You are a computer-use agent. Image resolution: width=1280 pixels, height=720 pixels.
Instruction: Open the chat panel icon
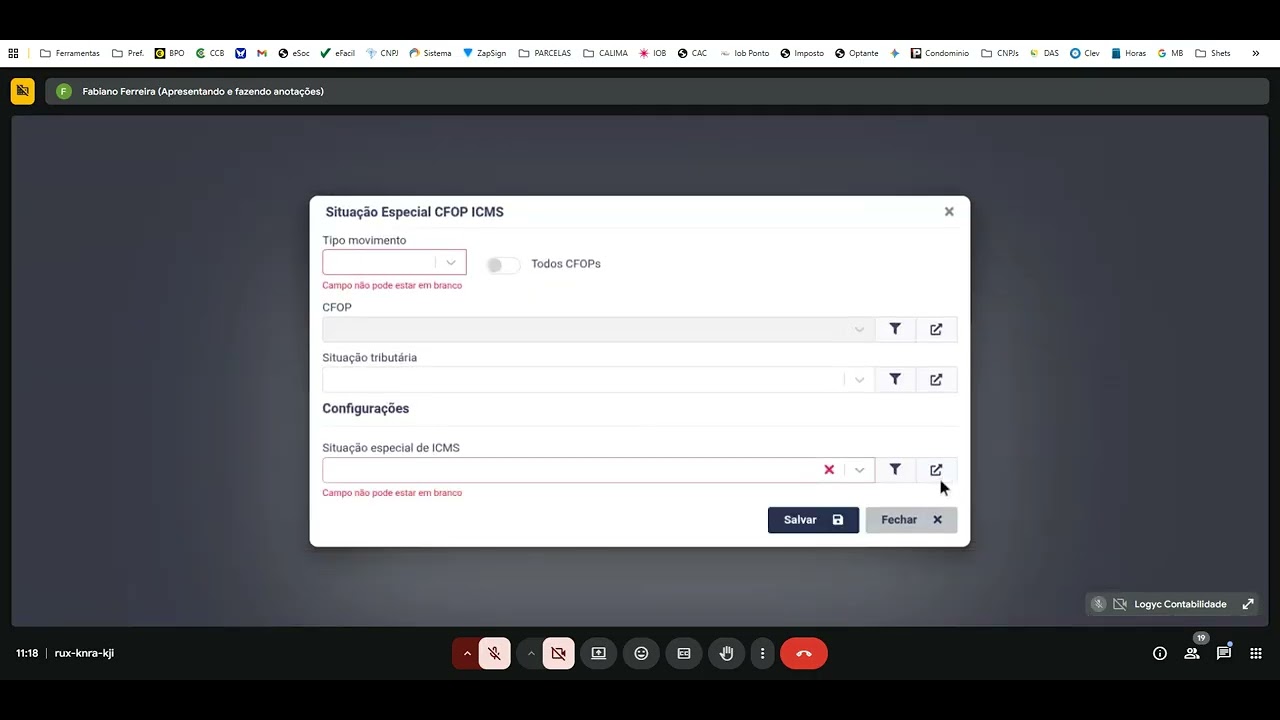tap(1224, 653)
